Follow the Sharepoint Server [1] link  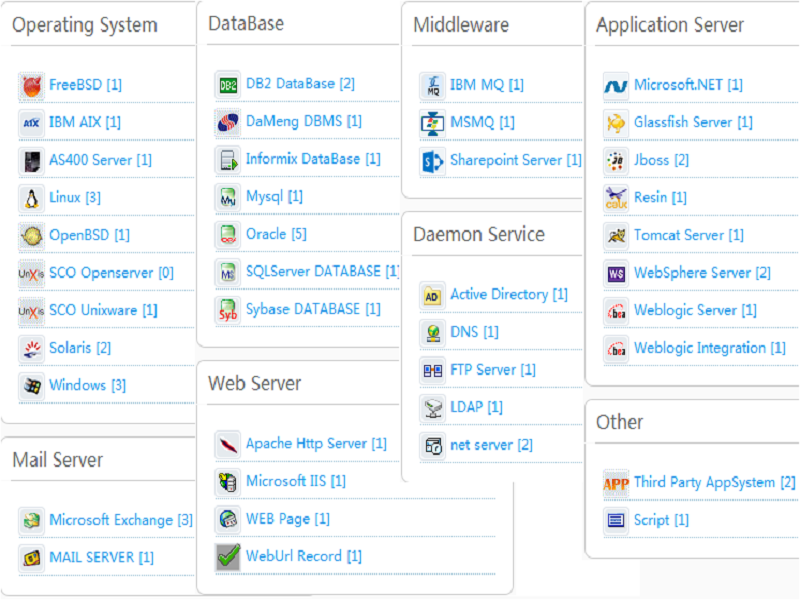pos(516,160)
